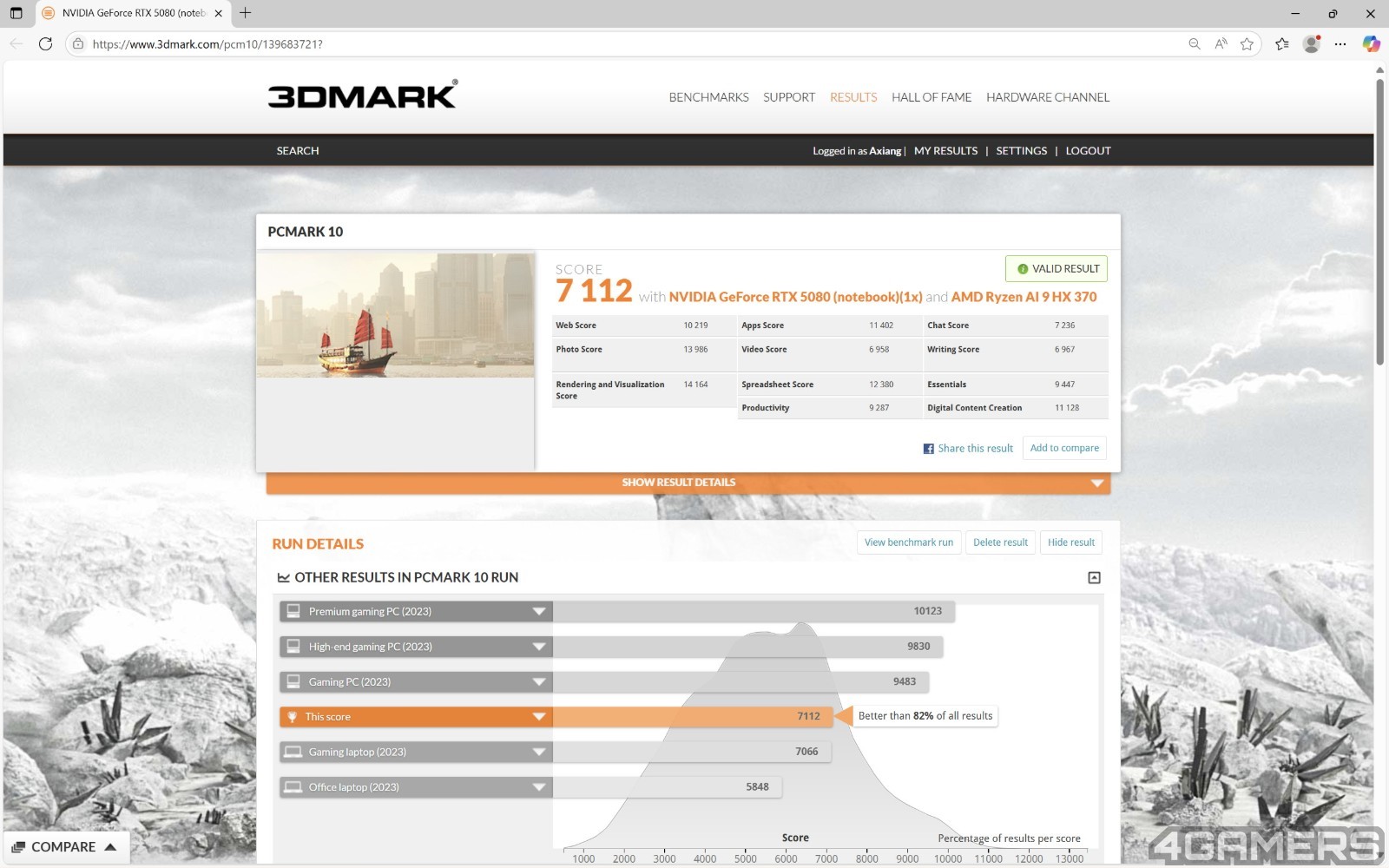This screenshot has height=868, width=1389.
Task: Click Search in the dark navigation bar
Action: point(298,151)
